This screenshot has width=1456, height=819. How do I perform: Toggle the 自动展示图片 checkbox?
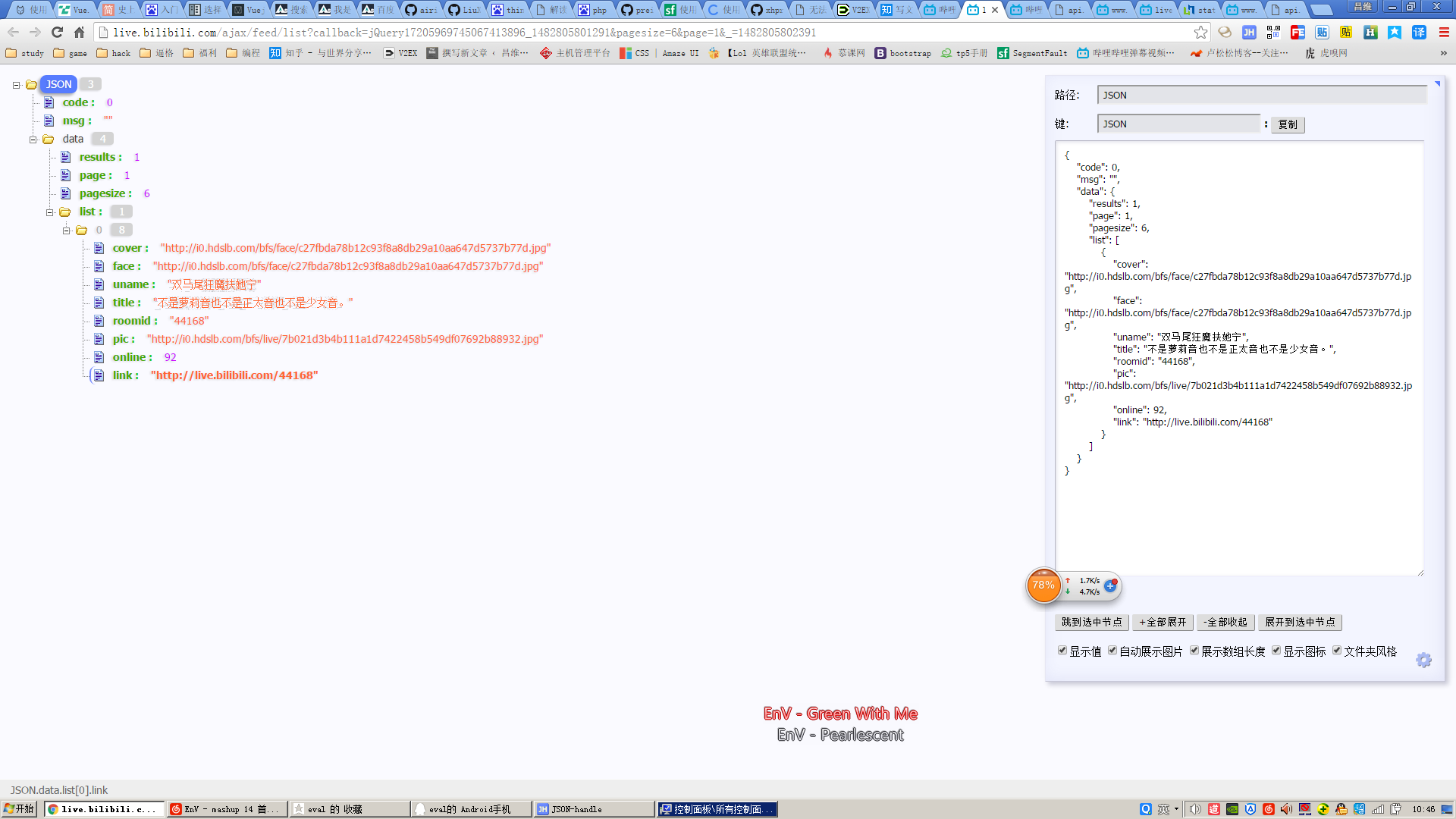point(1112,651)
